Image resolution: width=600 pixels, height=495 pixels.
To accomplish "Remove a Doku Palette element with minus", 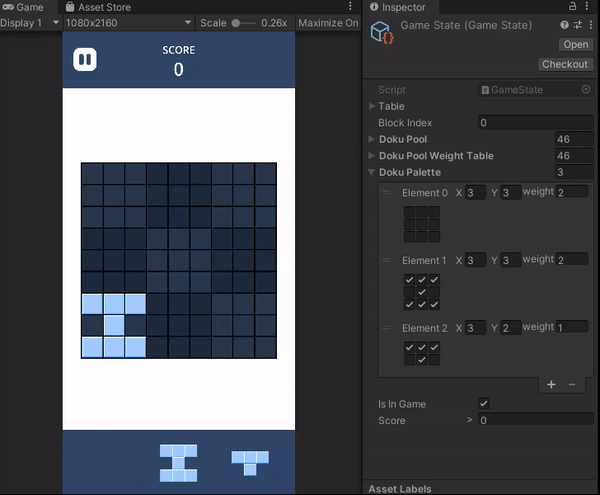I will coord(572,384).
